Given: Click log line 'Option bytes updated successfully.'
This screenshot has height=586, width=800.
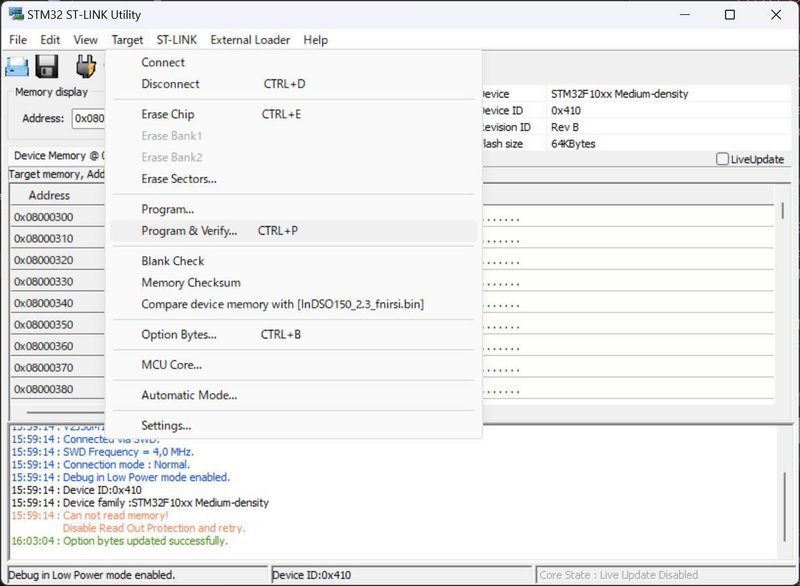Looking at the screenshot, I should click(119, 541).
